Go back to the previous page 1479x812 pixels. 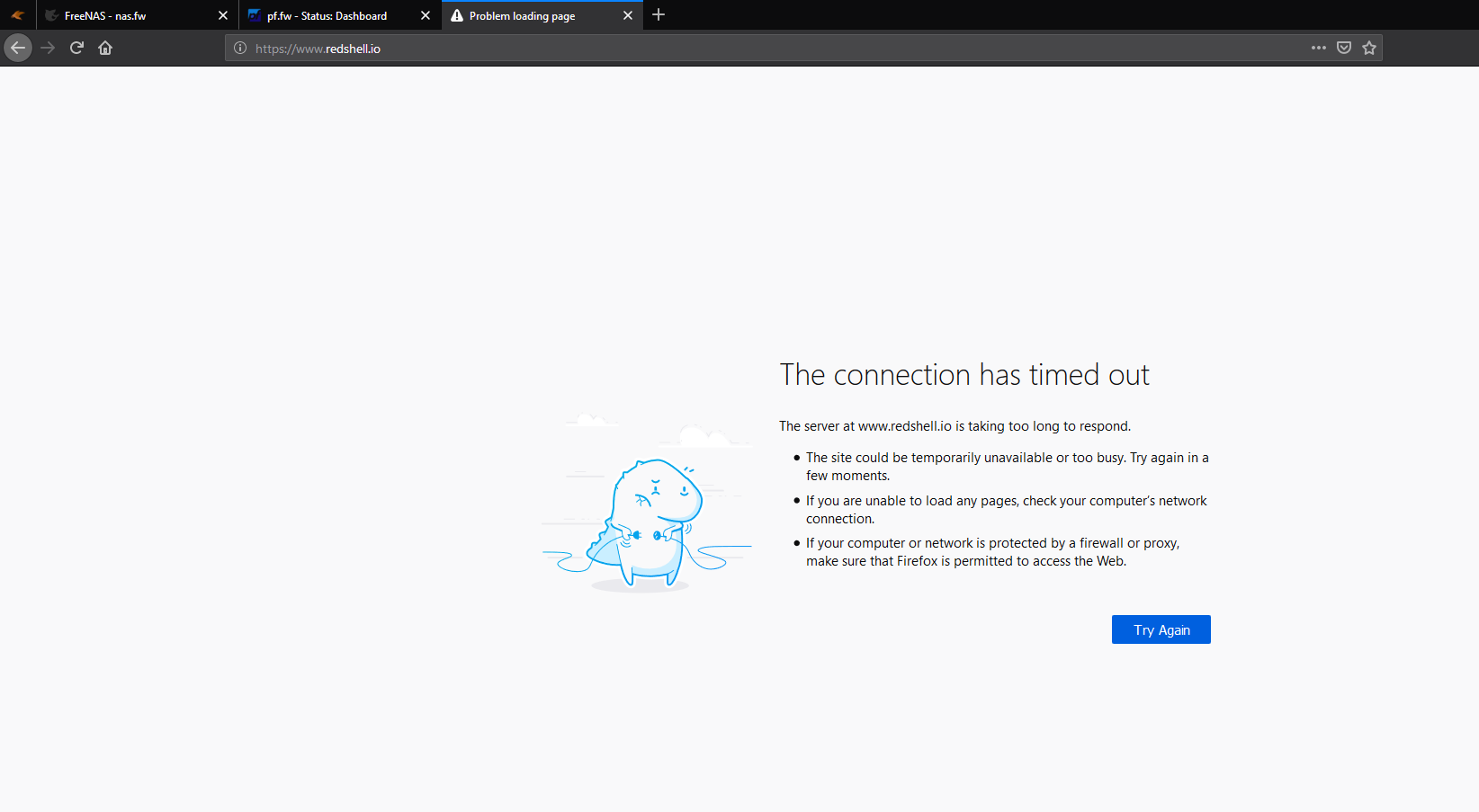(x=18, y=48)
